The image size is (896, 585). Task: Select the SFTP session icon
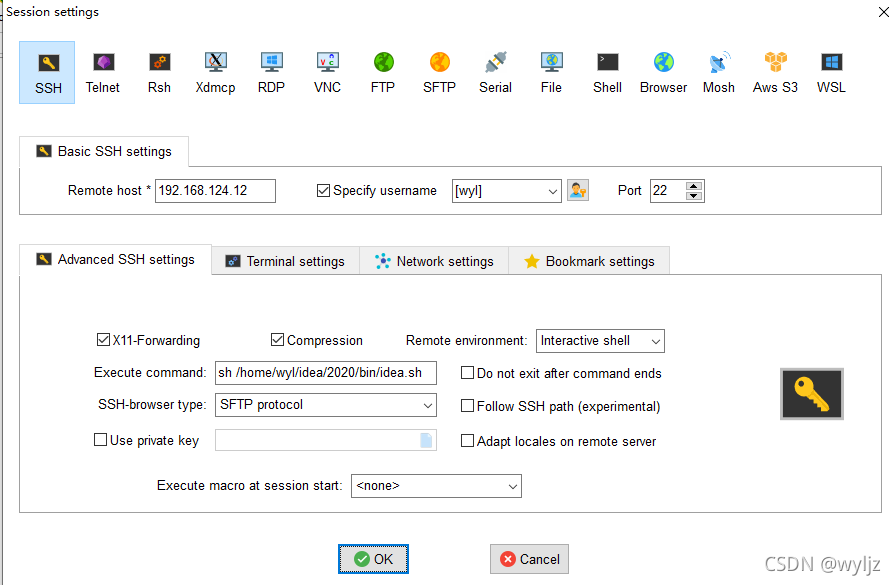(439, 73)
